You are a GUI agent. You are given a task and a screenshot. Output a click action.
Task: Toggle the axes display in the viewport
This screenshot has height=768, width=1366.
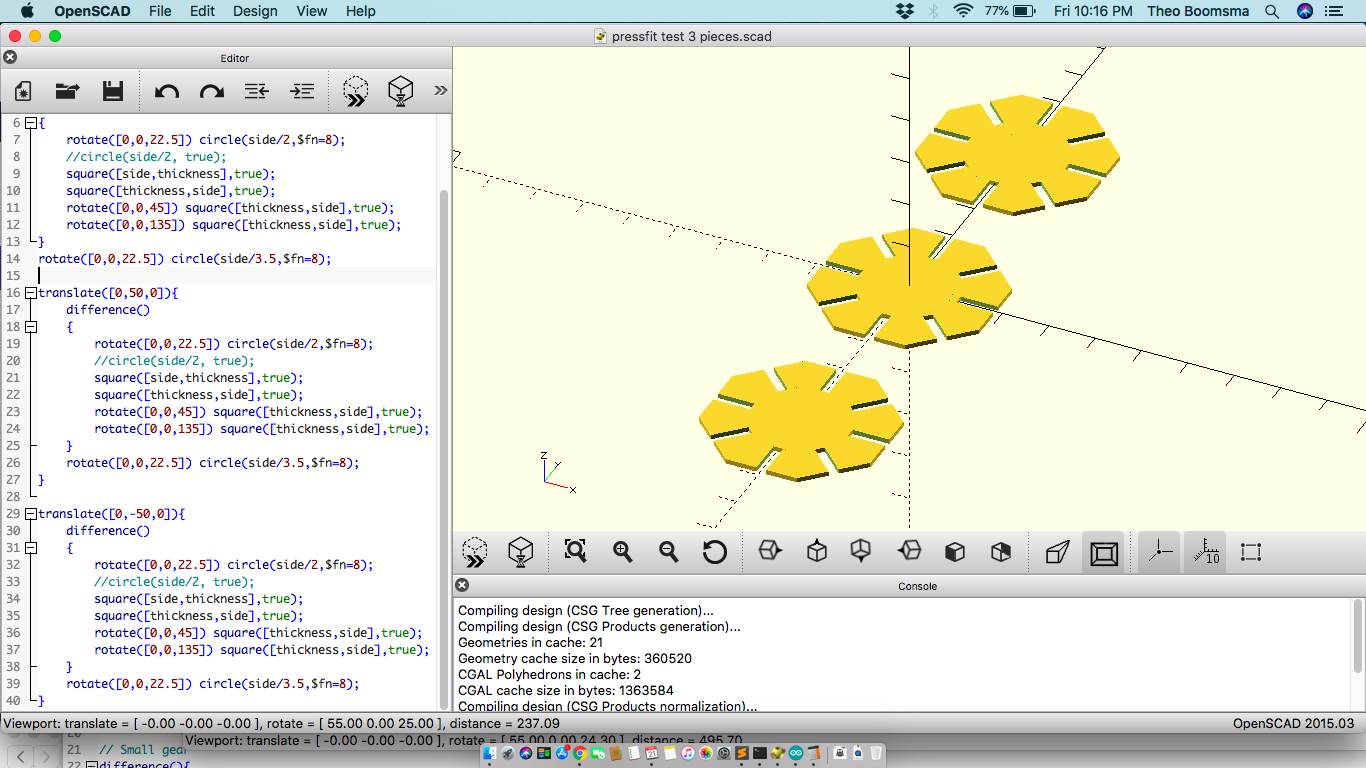(1159, 551)
